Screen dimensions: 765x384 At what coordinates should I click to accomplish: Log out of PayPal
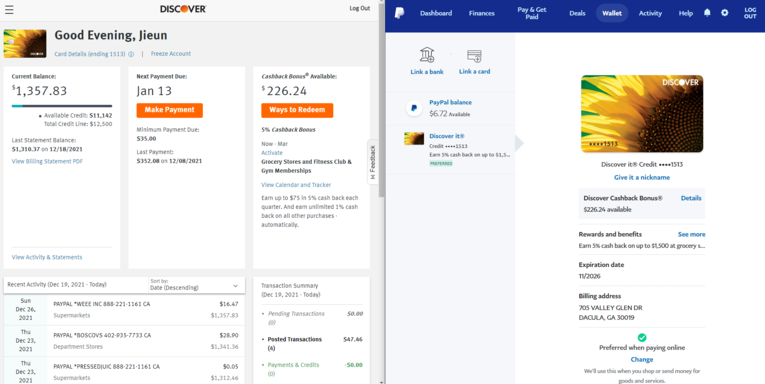point(750,13)
